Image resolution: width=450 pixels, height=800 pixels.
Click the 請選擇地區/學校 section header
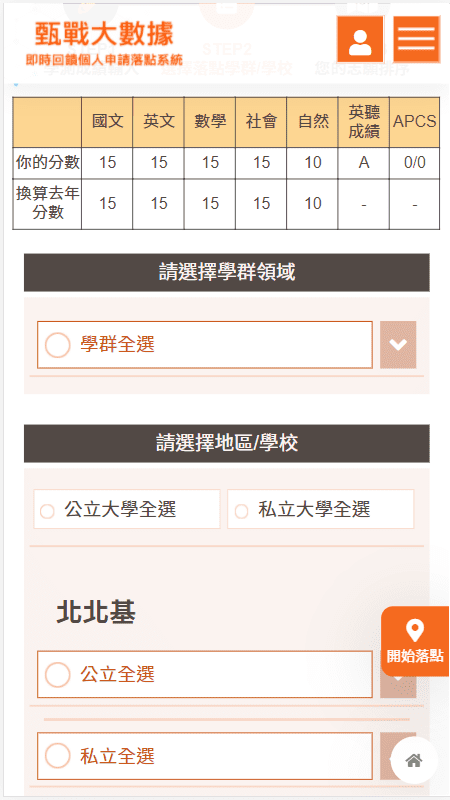[x=227, y=443]
